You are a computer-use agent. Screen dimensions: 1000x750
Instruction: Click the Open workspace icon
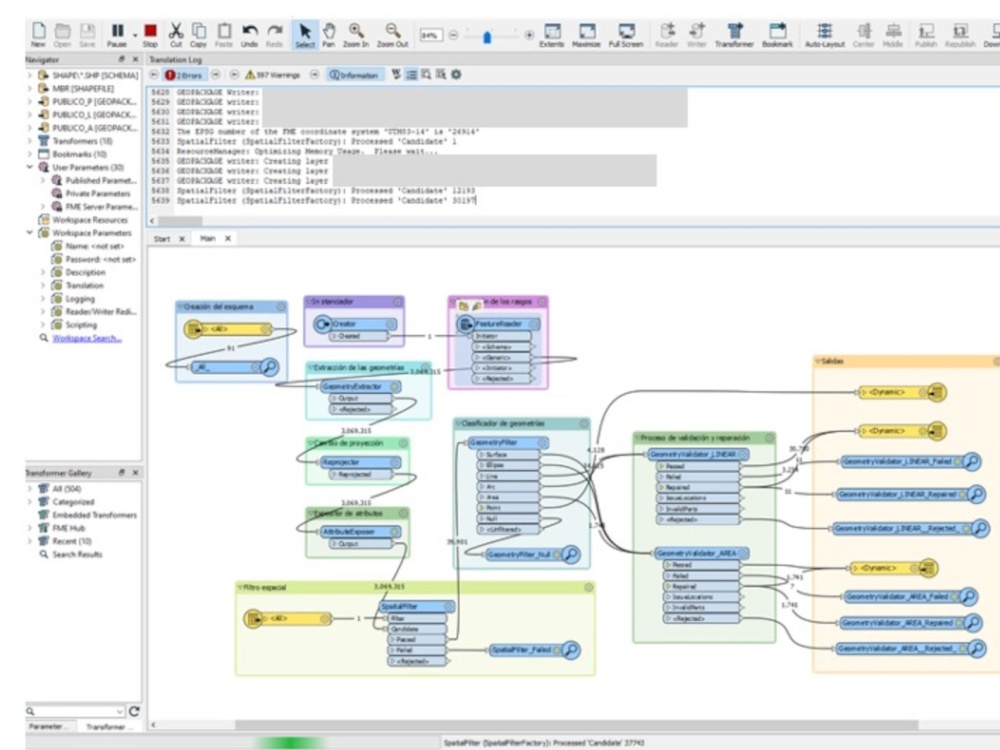[62, 34]
